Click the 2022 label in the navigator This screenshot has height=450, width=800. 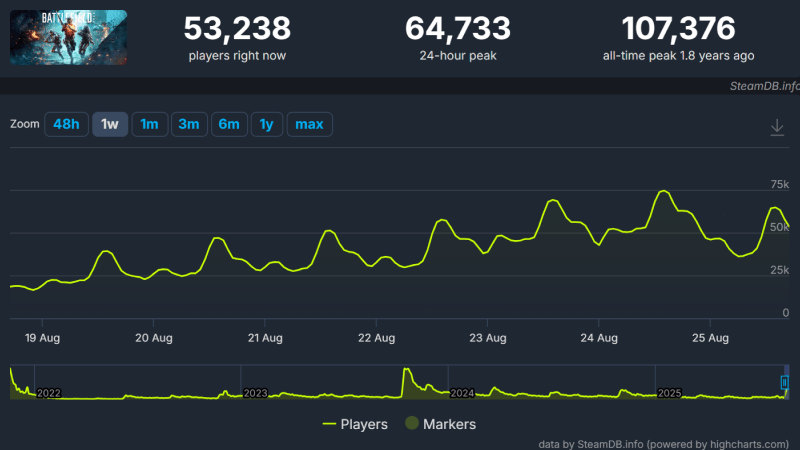(x=49, y=393)
